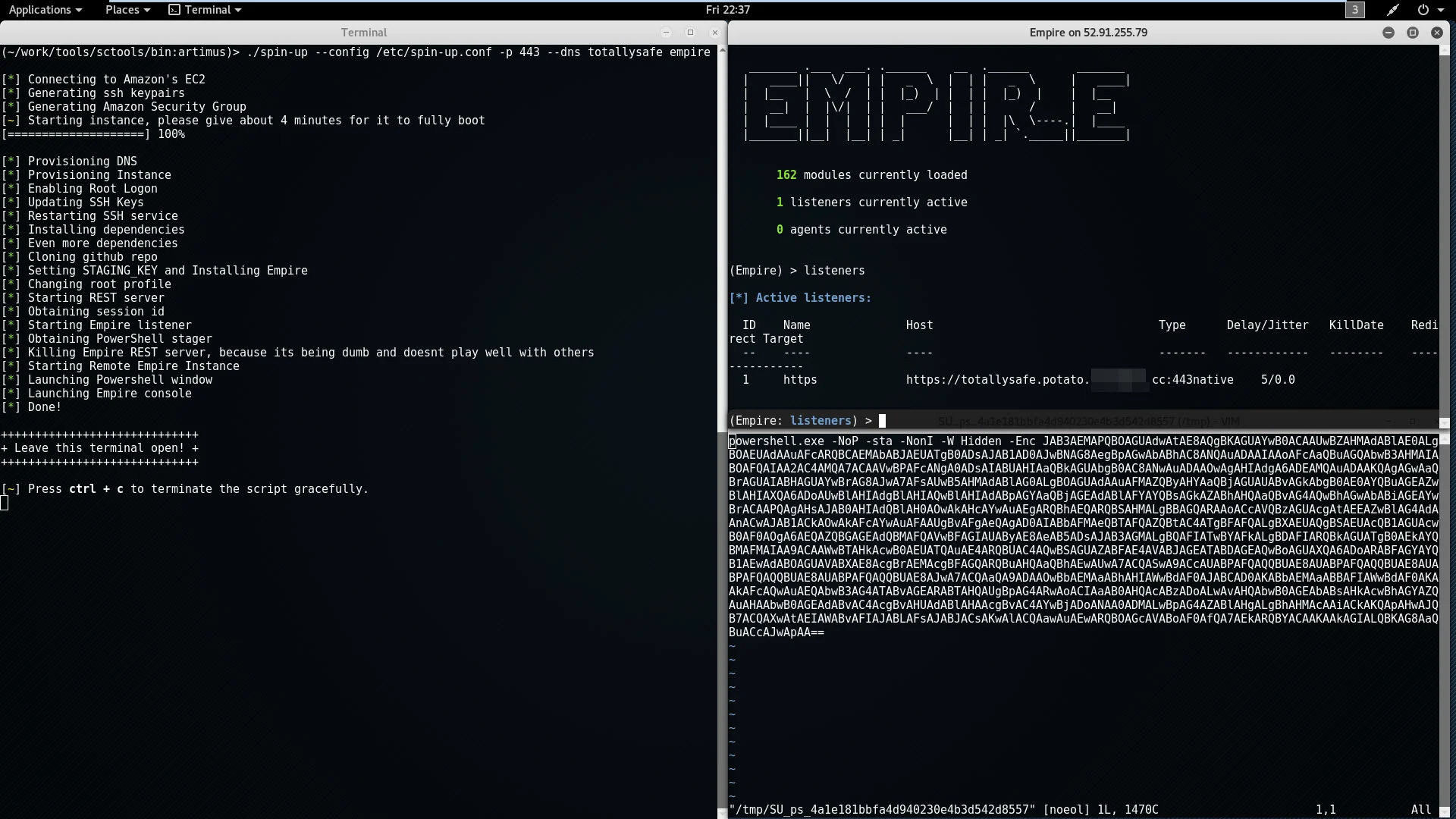The height and width of the screenshot is (819, 1456).
Task: Open the power system menu
Action: (x=1423, y=10)
